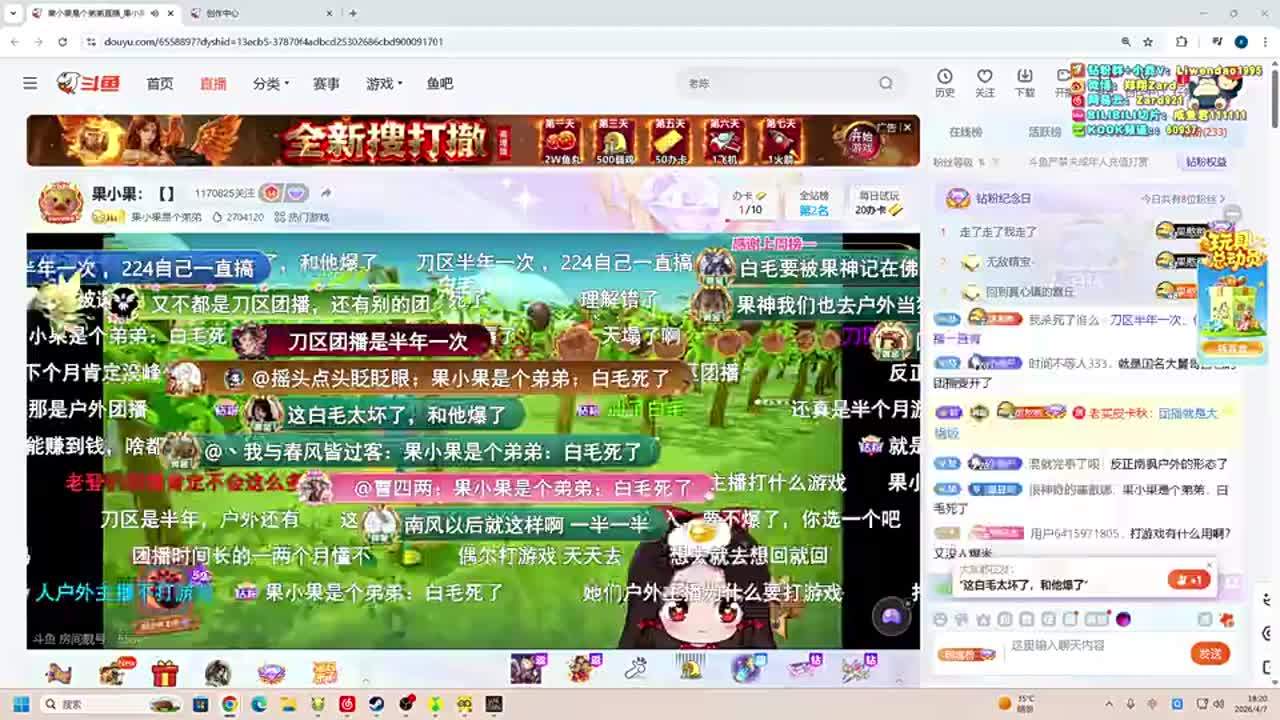The height and width of the screenshot is (720, 1280).
Task: Click the +1 repeat danmaku button
Action: coord(1188,580)
